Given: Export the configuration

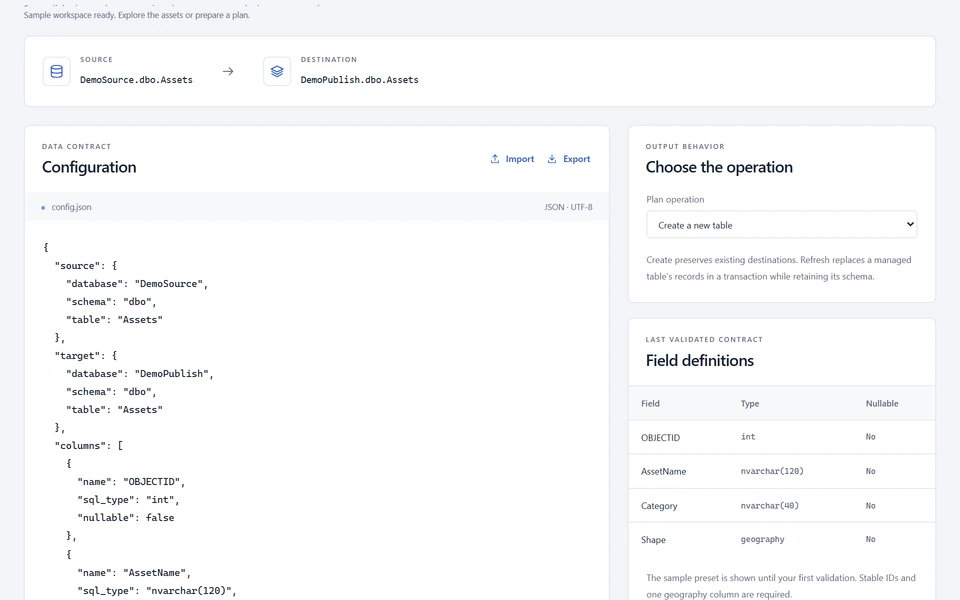Looking at the screenshot, I should click(x=569, y=159).
